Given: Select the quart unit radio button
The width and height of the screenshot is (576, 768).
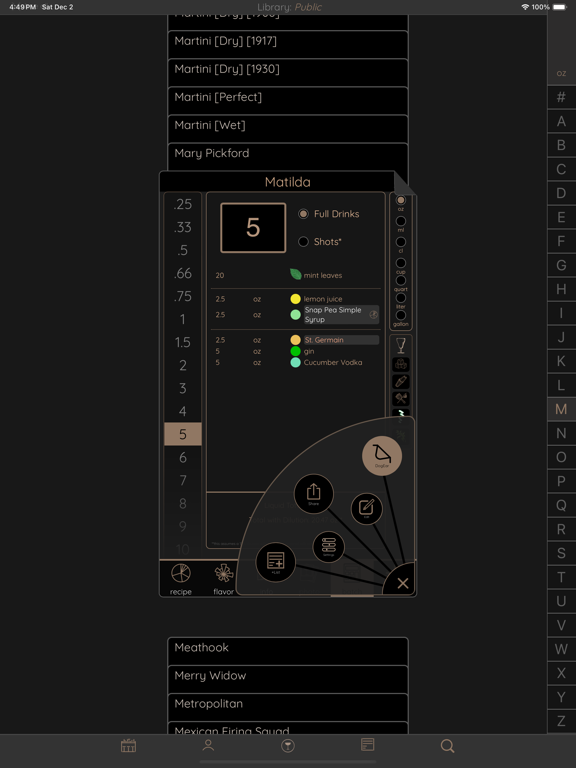Looking at the screenshot, I should (401, 281).
